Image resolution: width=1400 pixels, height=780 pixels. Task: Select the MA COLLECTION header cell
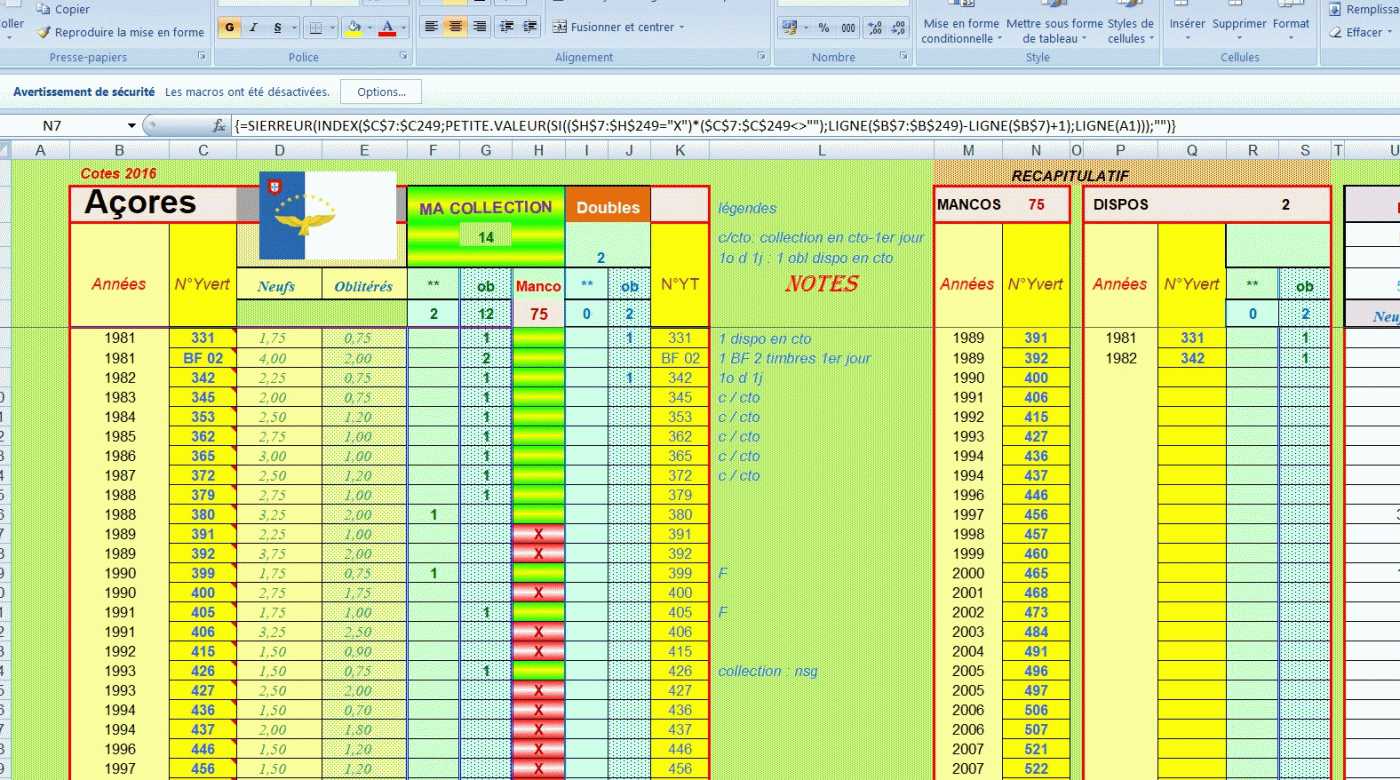click(x=486, y=208)
